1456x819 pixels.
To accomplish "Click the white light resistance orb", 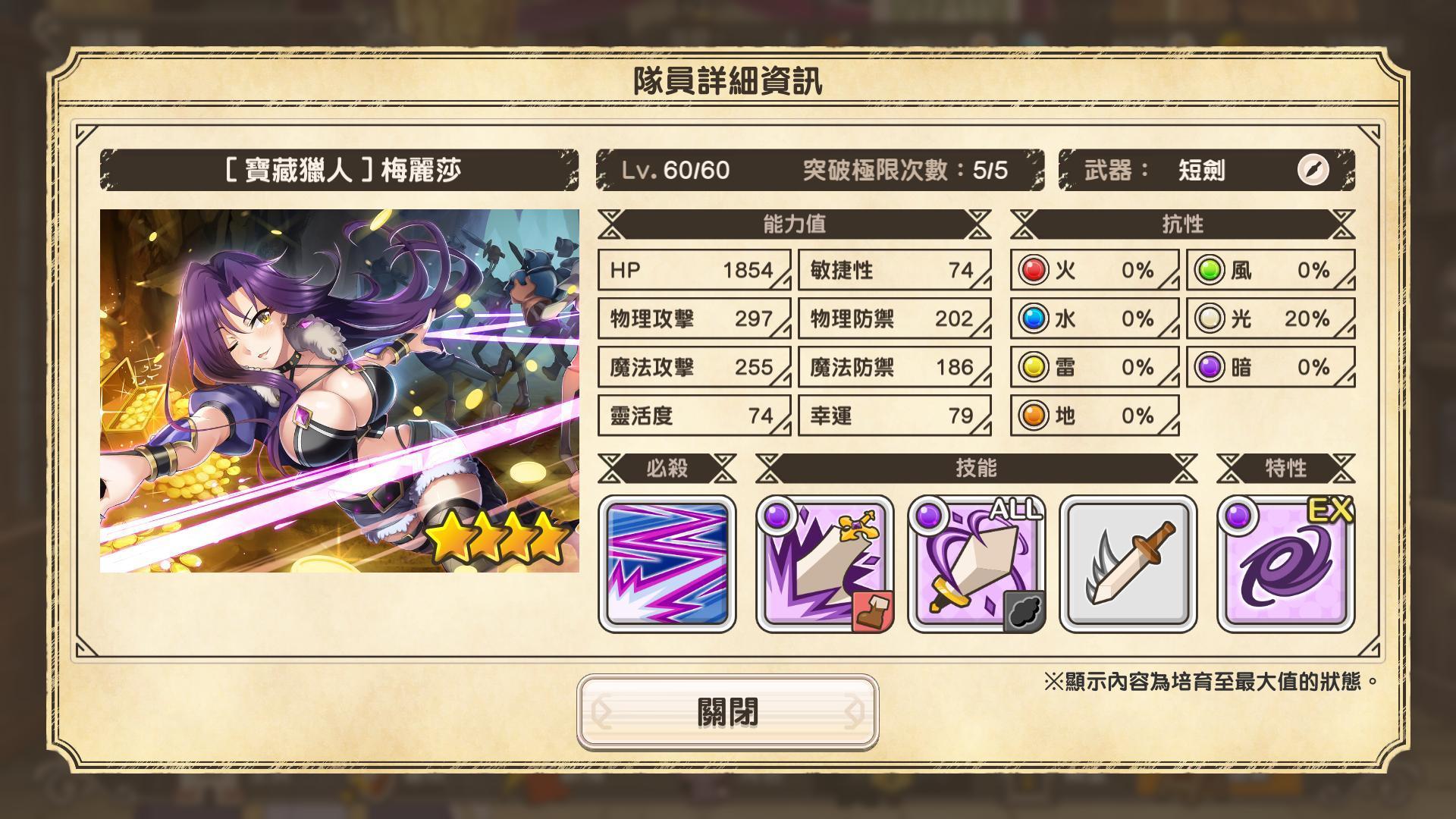I will click(1210, 318).
